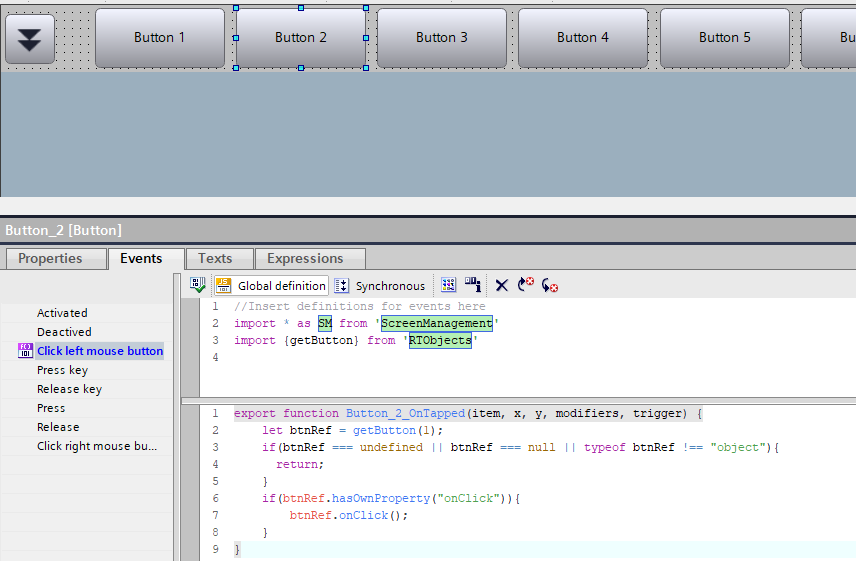Select the Activated event
The height and width of the screenshot is (561, 856).
[62, 313]
